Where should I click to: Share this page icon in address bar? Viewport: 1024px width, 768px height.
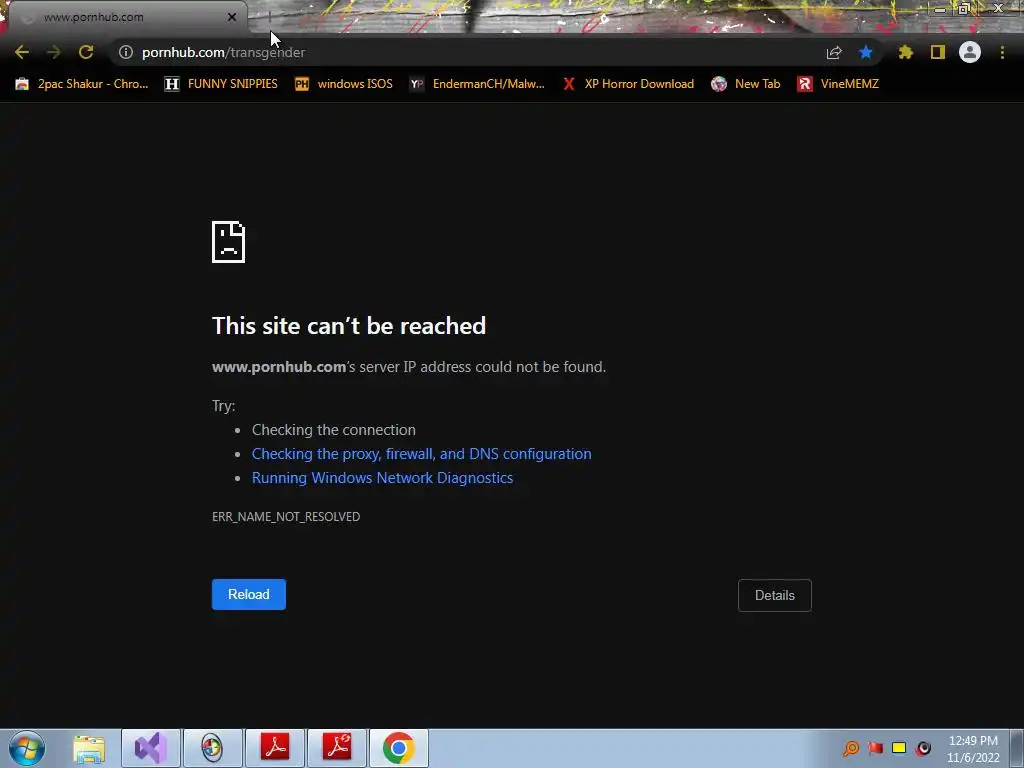point(834,52)
